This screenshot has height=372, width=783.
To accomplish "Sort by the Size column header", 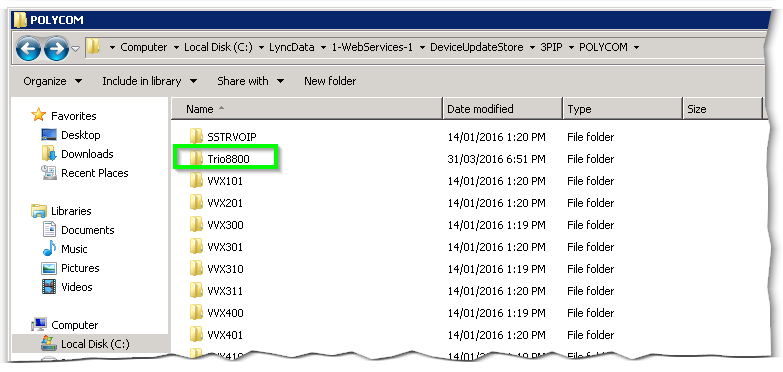I will coord(722,109).
